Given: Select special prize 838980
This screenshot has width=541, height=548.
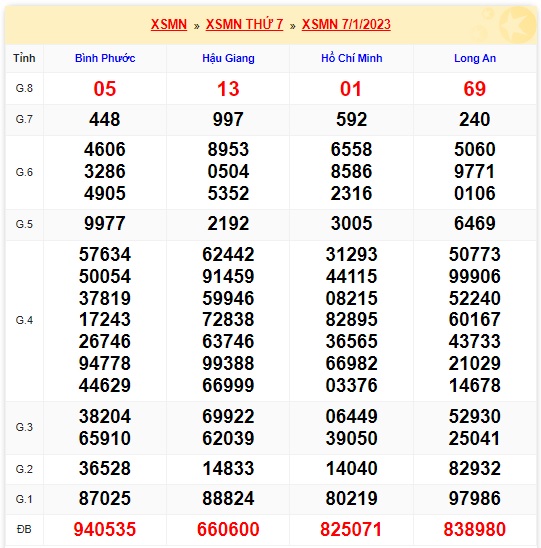Looking at the screenshot, I should (x=475, y=529).
